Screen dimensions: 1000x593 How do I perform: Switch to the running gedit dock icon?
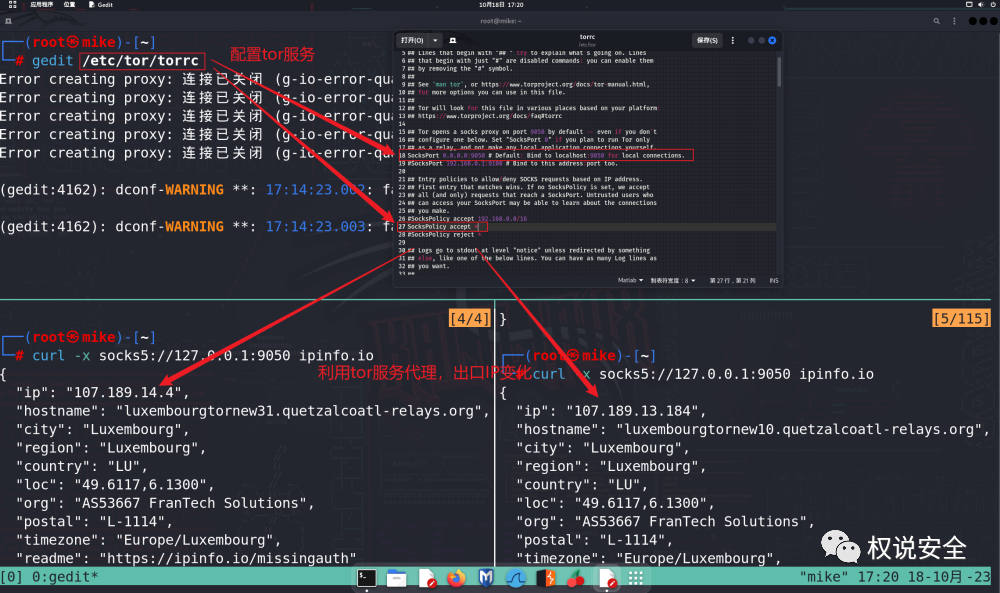(x=607, y=578)
